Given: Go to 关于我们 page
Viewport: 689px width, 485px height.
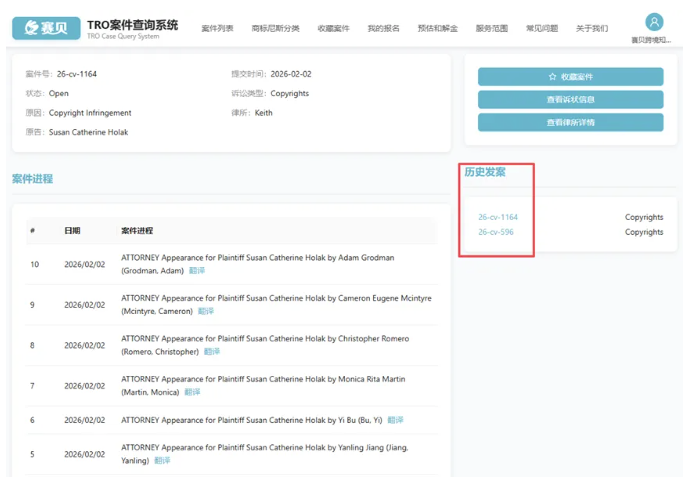Looking at the screenshot, I should tap(591, 29).
